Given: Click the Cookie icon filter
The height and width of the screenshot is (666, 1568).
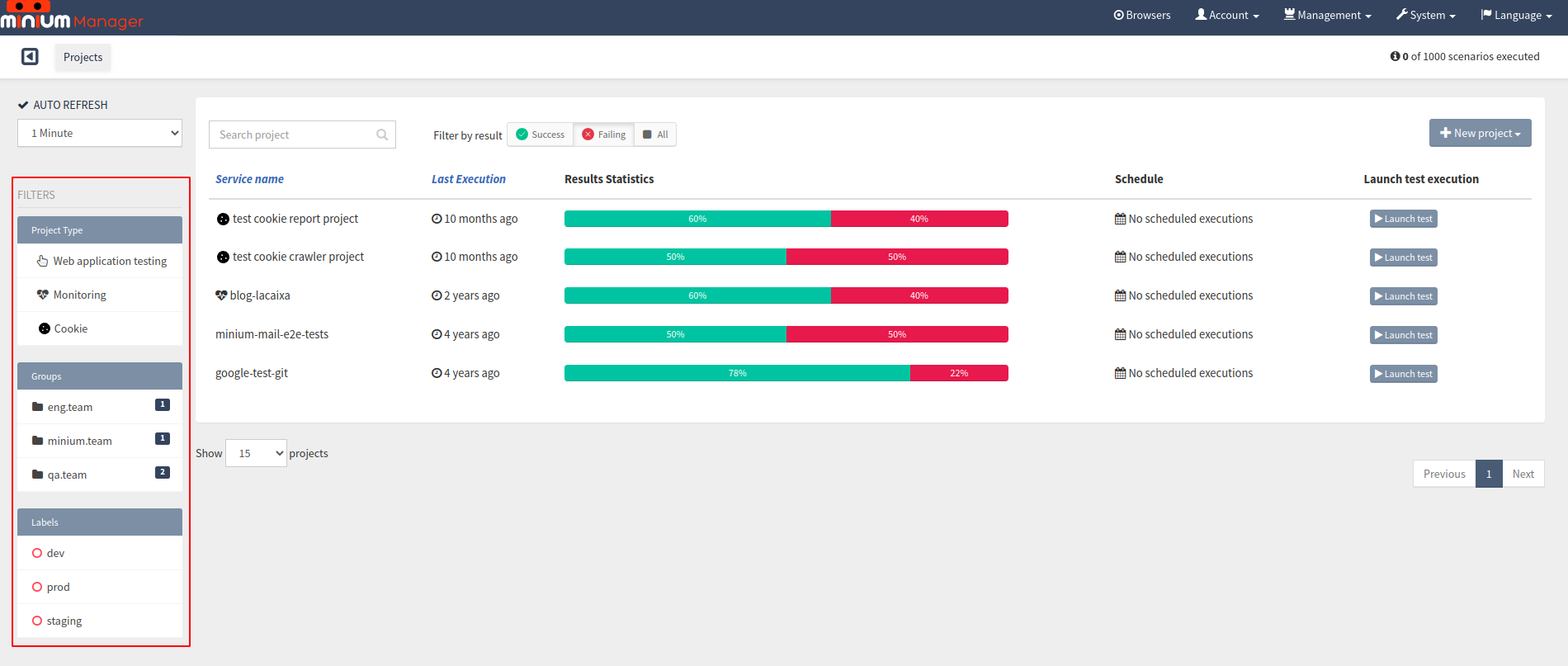Looking at the screenshot, I should (x=45, y=328).
